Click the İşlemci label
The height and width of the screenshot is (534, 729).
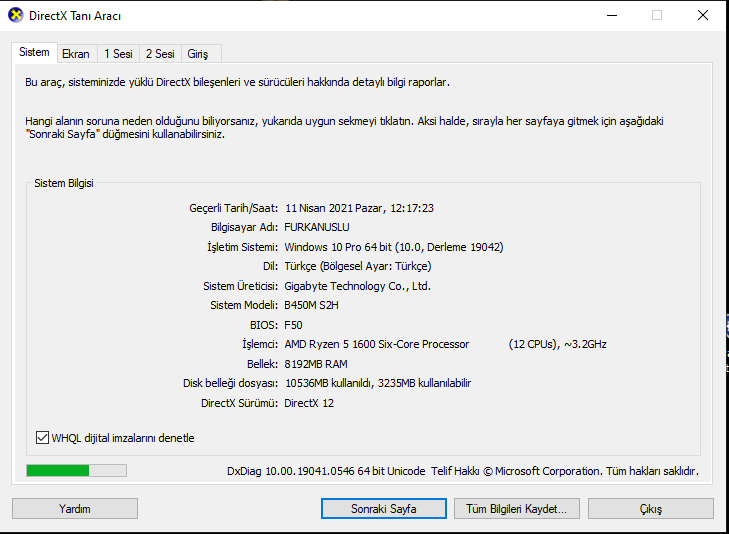tap(260, 344)
